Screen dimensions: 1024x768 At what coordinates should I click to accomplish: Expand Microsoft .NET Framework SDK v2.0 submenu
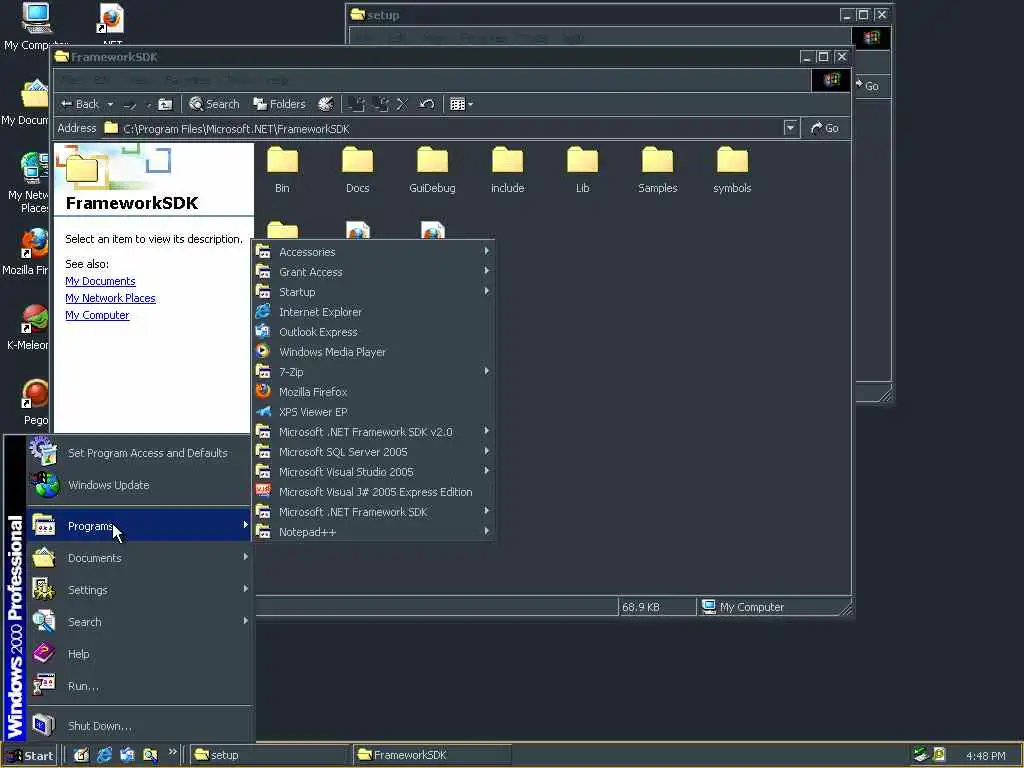click(374, 432)
